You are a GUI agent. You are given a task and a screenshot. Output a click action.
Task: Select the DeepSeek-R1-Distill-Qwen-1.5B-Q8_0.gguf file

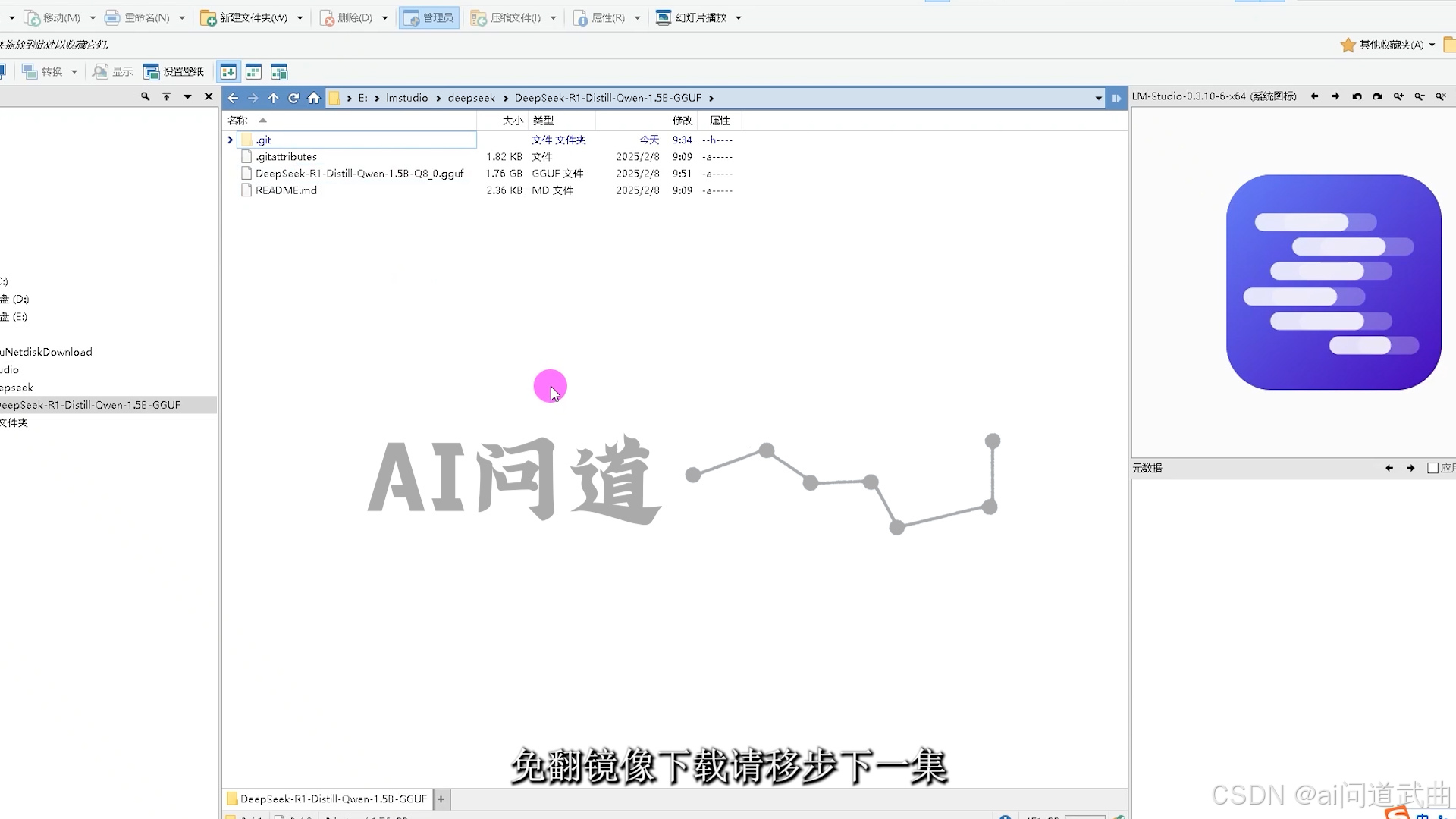359,174
